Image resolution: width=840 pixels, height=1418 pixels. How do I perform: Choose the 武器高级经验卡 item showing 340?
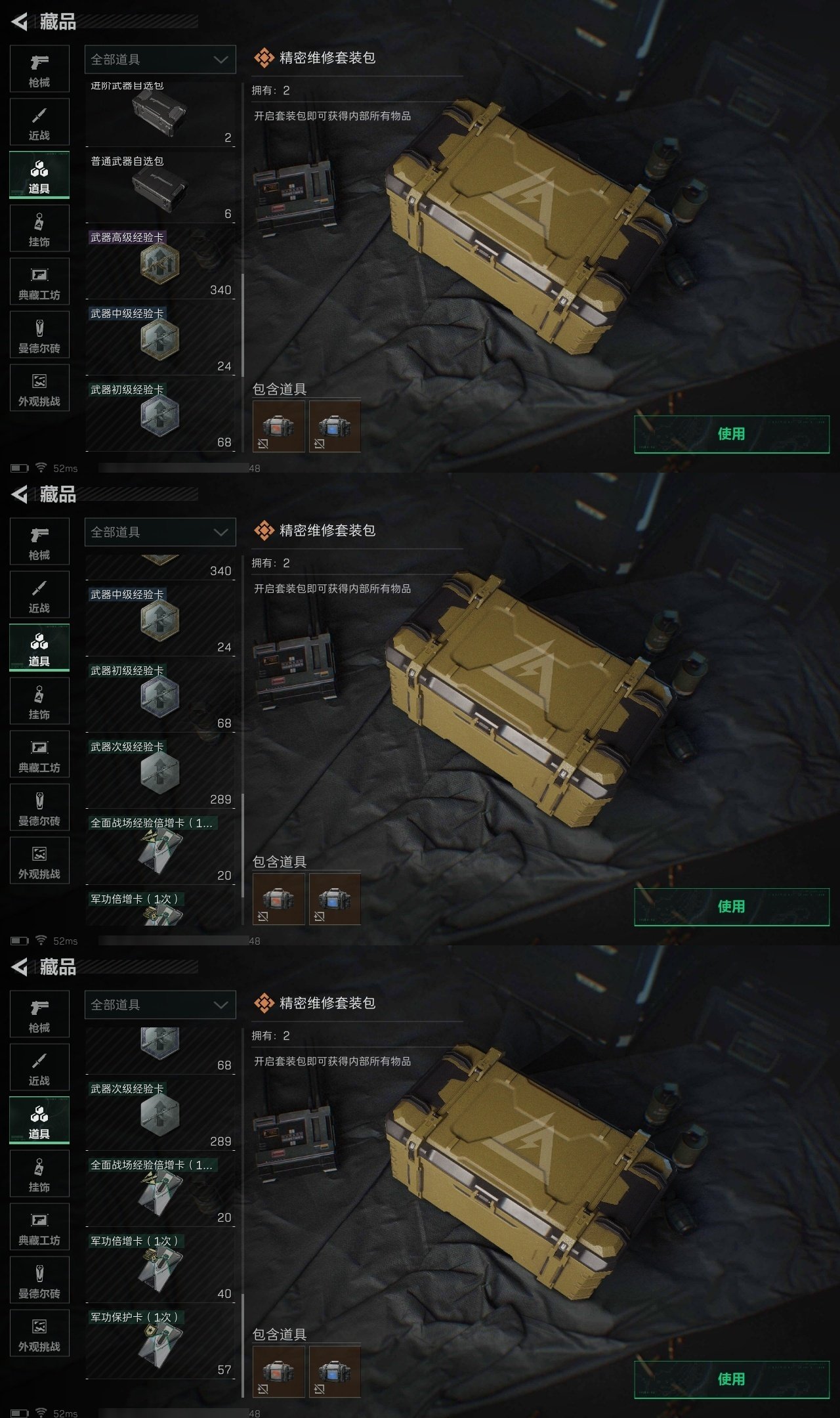click(160, 263)
